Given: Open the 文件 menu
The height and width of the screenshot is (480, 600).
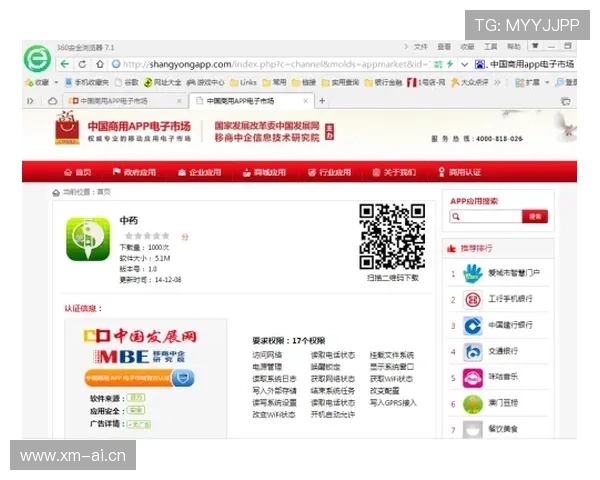Looking at the screenshot, I should pos(420,47).
